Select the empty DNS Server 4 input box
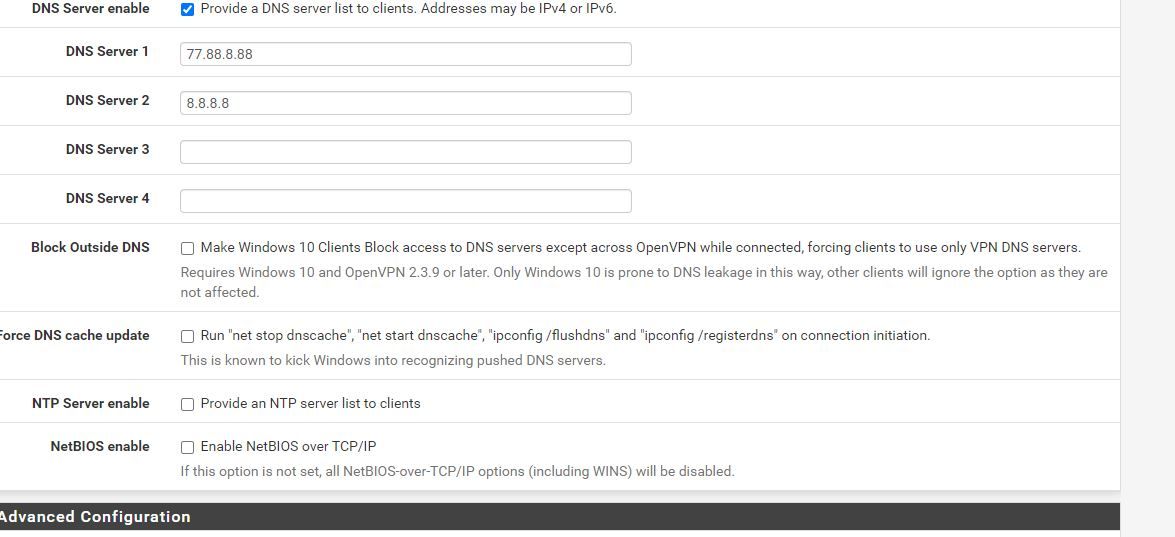This screenshot has height=537, width=1175. click(405, 201)
